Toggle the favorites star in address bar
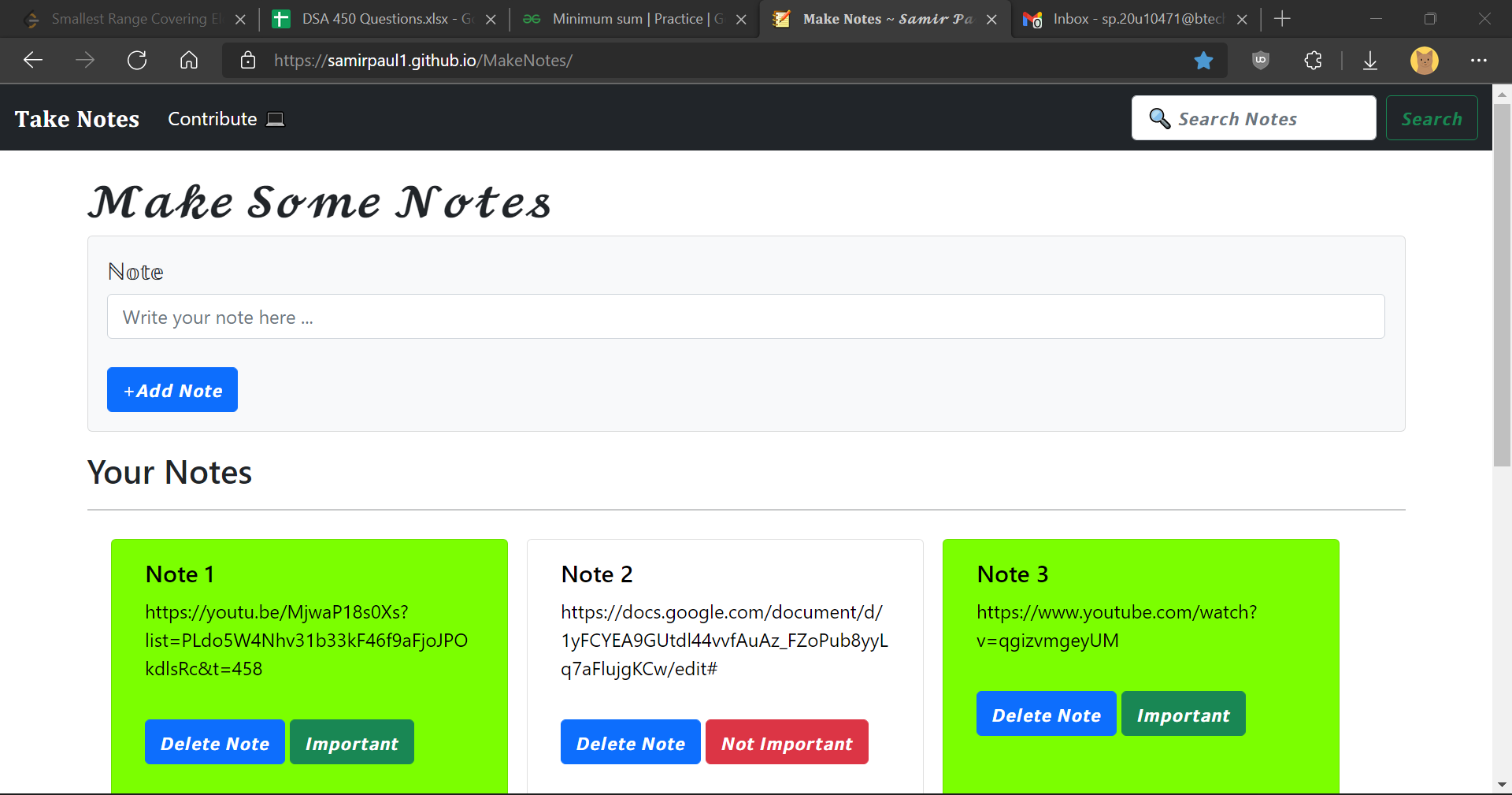Image resolution: width=1512 pixels, height=795 pixels. tap(1203, 60)
